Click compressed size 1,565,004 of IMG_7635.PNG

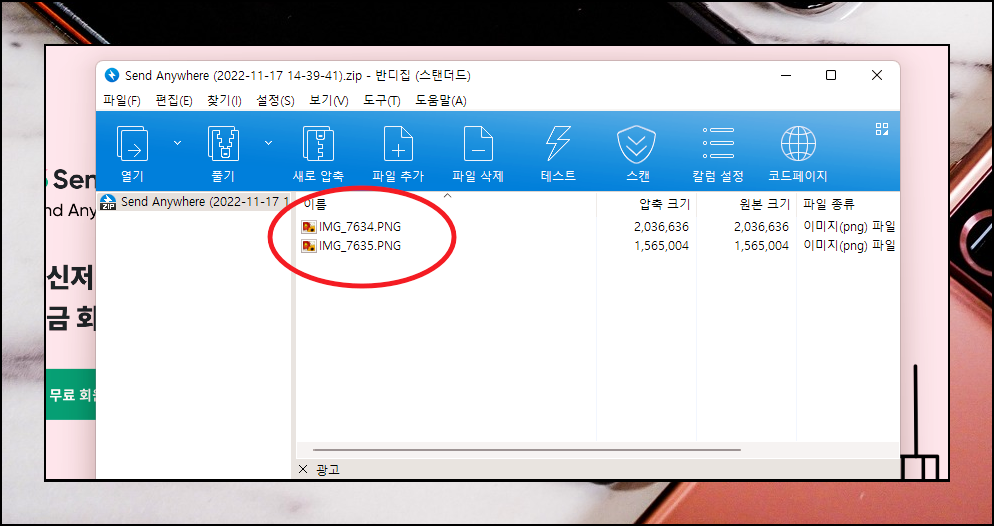pyautogui.click(x=661, y=246)
